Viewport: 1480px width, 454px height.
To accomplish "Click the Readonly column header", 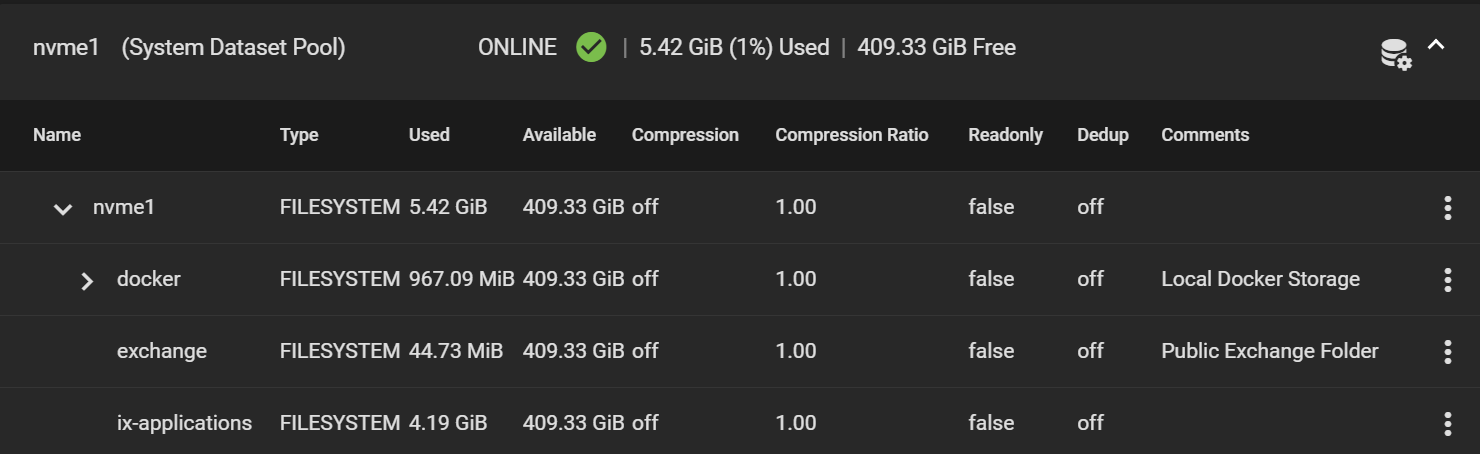I will (x=1005, y=135).
